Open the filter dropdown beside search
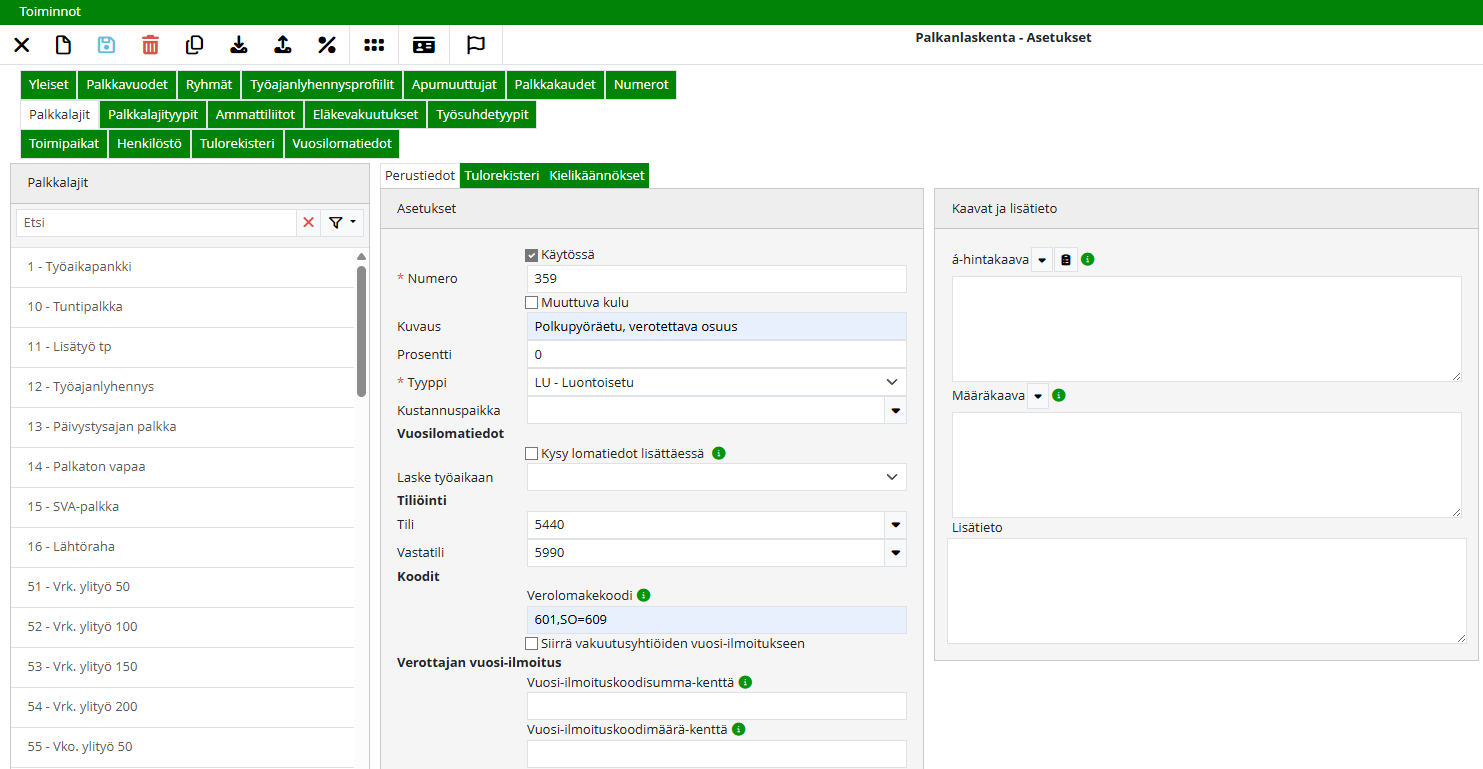The image size is (1483, 769). click(342, 223)
